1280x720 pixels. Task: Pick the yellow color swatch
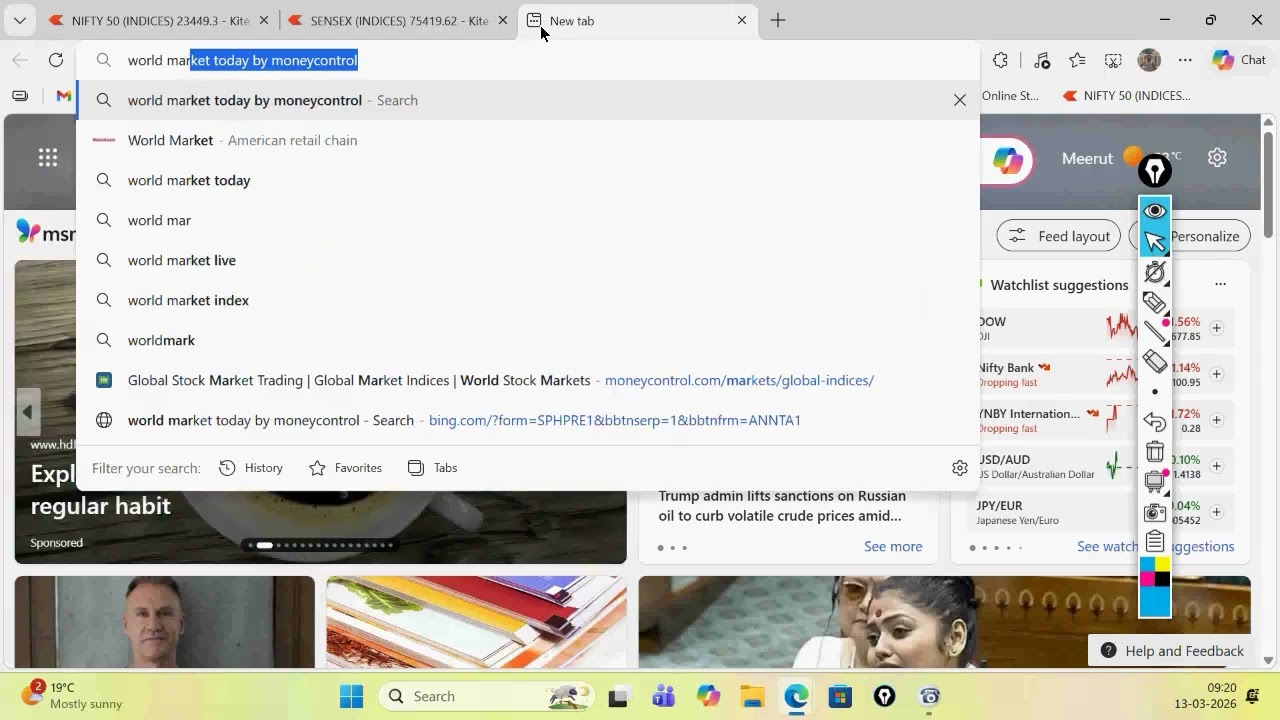pos(1162,565)
